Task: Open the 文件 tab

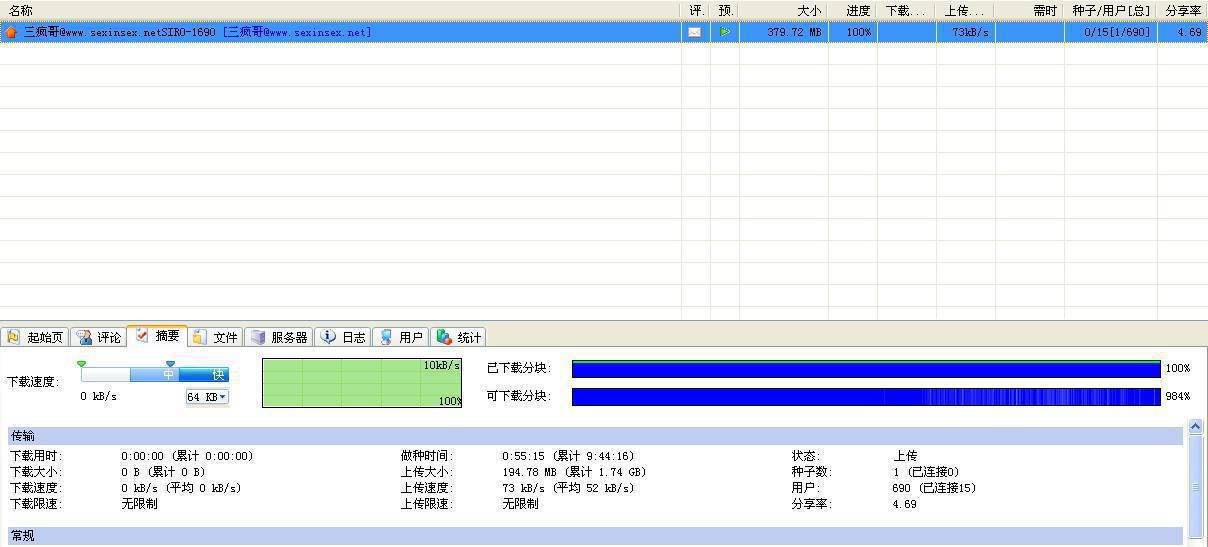Action: point(216,337)
